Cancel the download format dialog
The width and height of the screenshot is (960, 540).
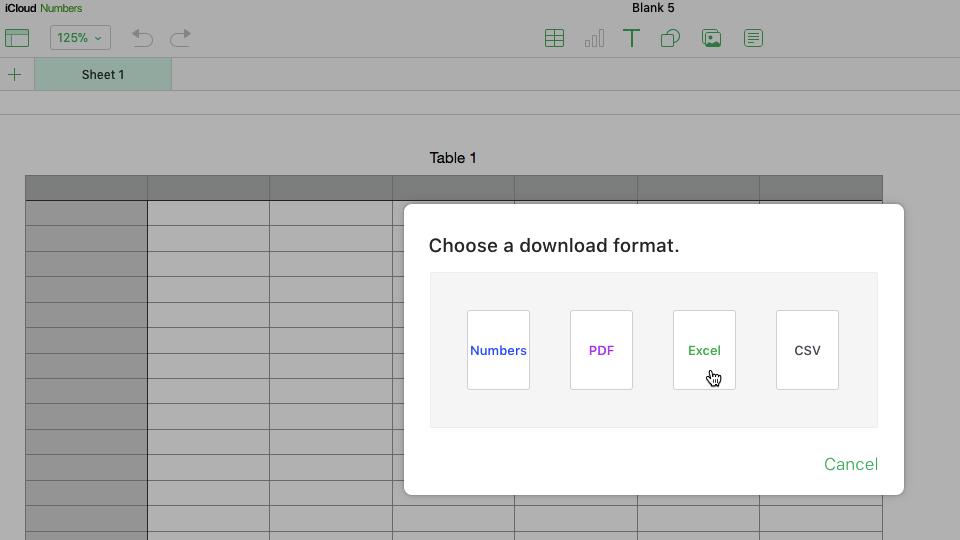850,464
